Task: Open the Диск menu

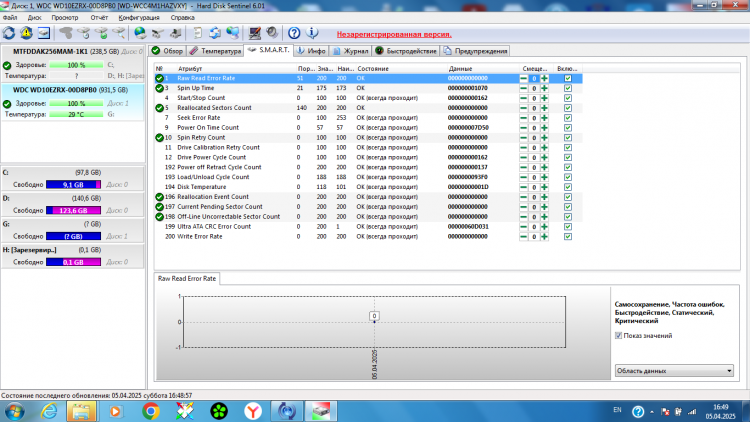Action: pyautogui.click(x=34, y=18)
